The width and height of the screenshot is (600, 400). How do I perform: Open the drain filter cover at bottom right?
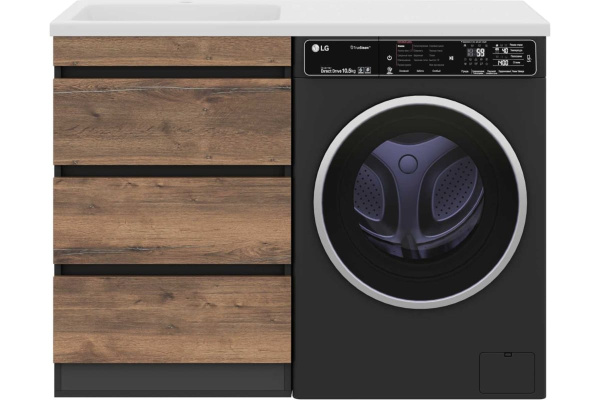point(506,371)
